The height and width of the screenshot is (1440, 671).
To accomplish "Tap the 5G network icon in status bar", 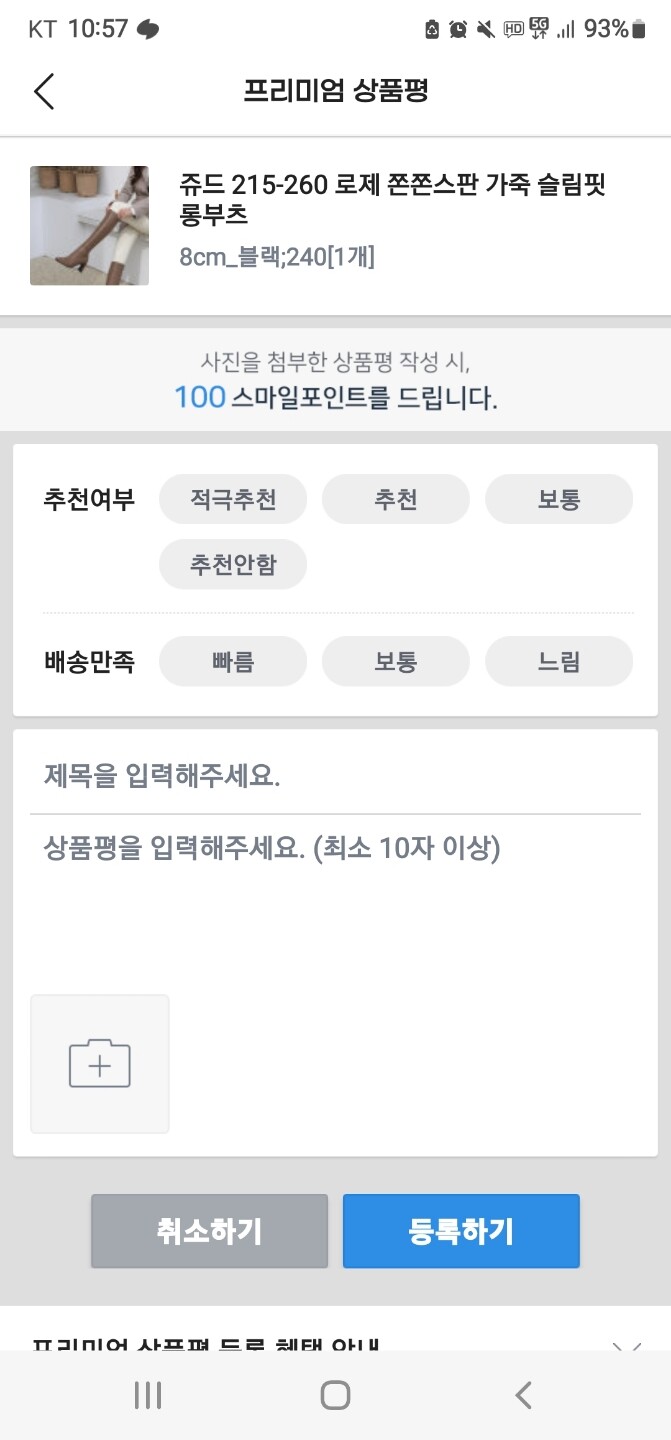I will coord(536,30).
